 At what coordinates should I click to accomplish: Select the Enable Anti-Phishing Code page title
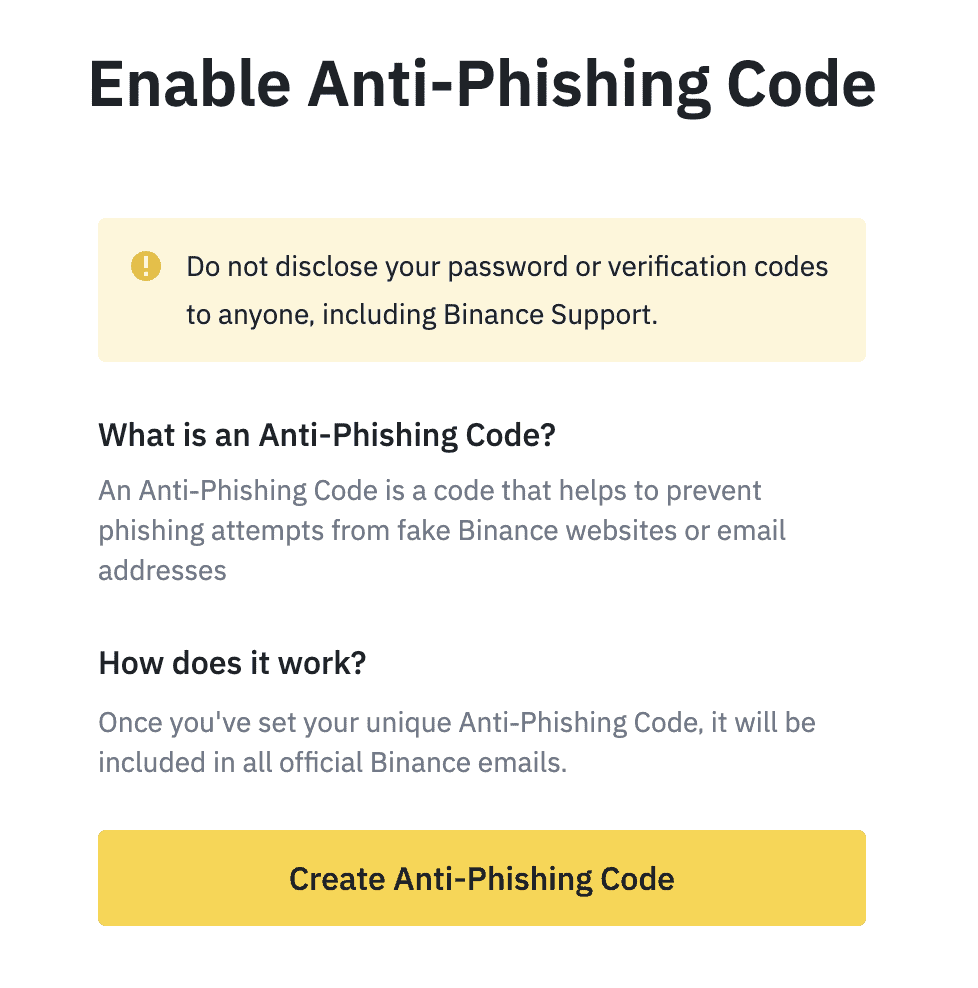pos(482,85)
